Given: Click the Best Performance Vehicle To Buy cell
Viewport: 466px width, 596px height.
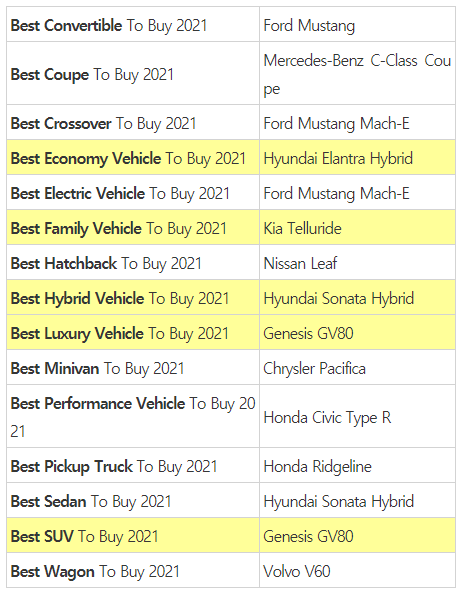Looking at the screenshot, I should [x=133, y=416].
